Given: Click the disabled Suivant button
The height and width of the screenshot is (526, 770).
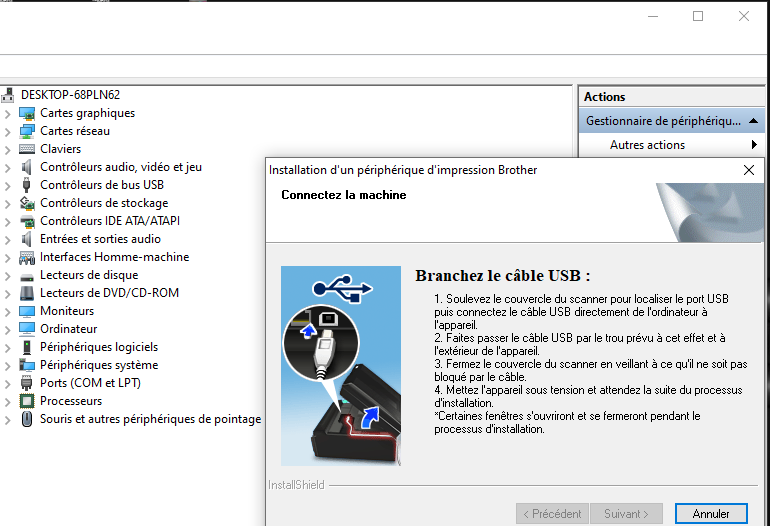Looking at the screenshot, I should pos(626,514).
